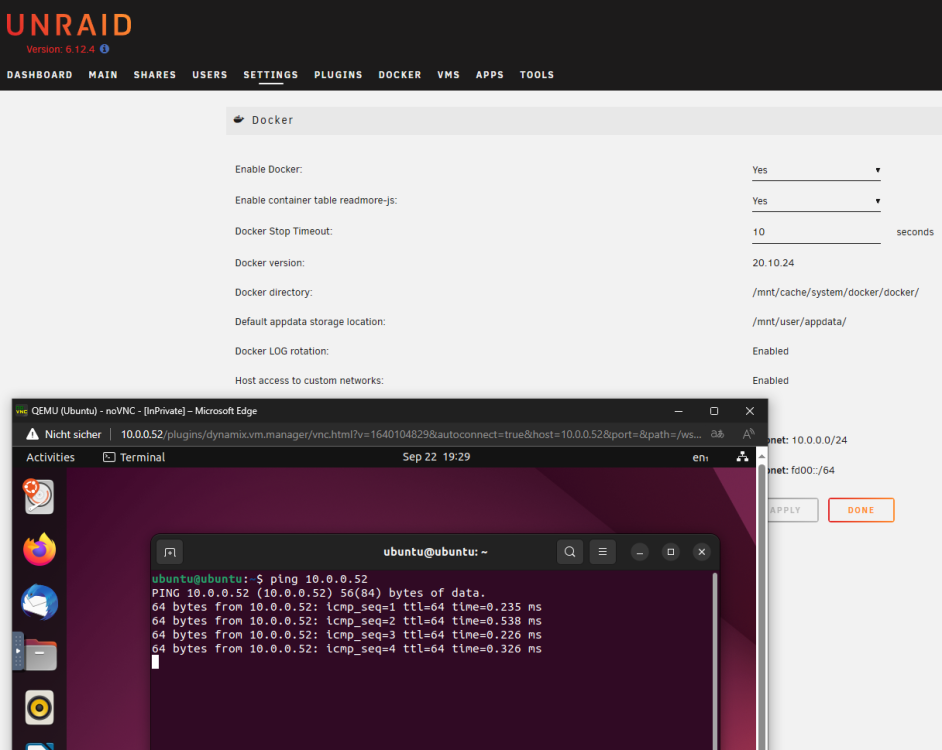Viewport: 942px width, 750px height.
Task: Open Edge read aloud icon
Action: pyautogui.click(x=748, y=434)
